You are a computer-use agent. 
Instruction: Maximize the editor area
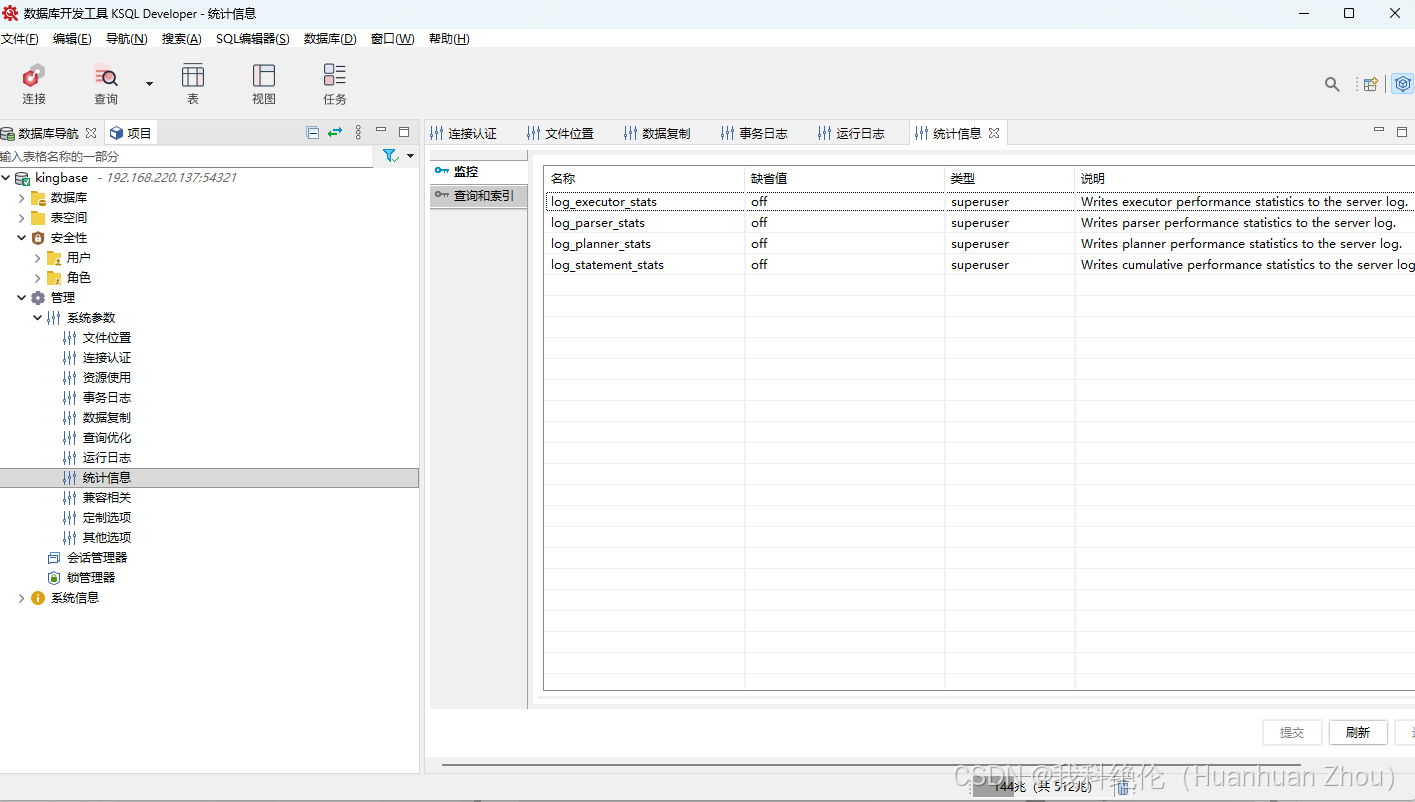1402,131
